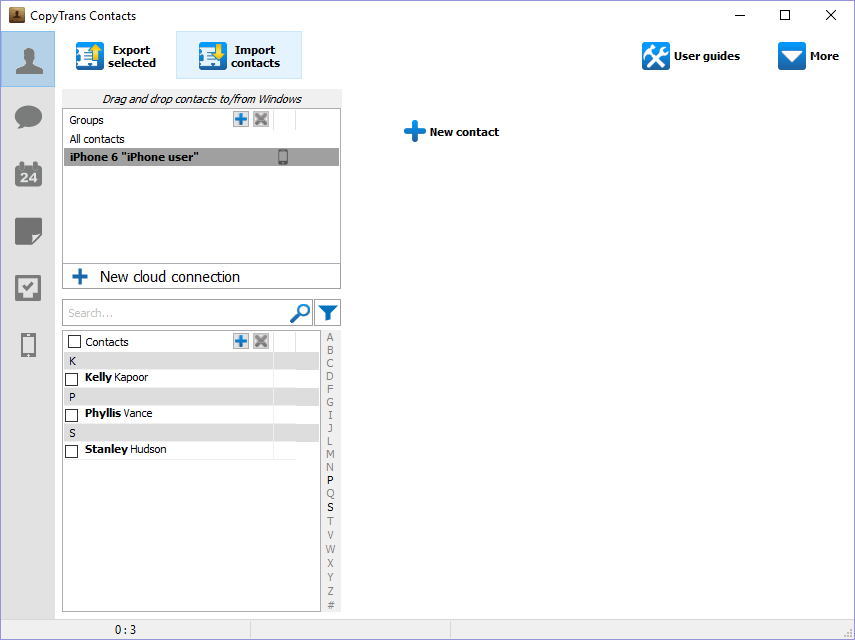855x640 pixels.
Task: Jump to letter P in alphabet index
Action: point(330,480)
